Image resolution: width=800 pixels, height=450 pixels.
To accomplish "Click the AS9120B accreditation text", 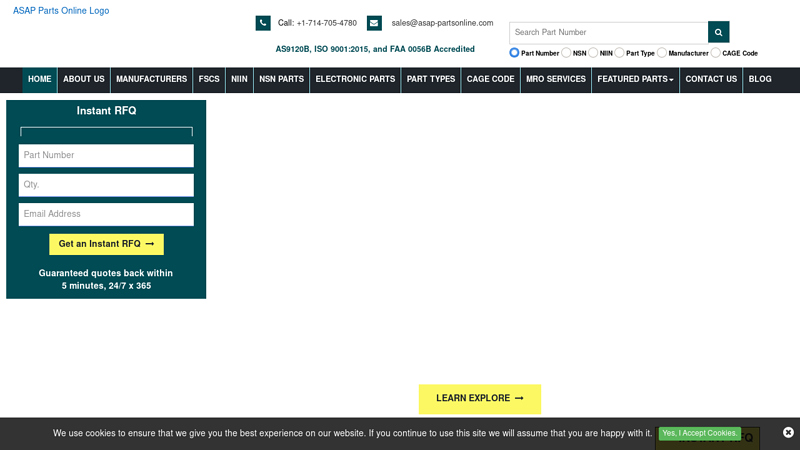I will (x=375, y=49).
